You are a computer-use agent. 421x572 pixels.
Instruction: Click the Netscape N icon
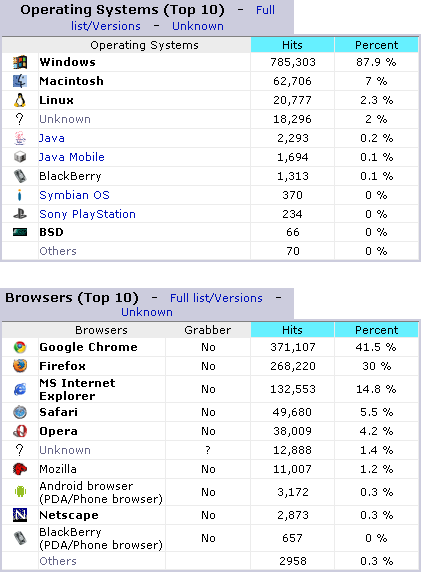click(20, 515)
